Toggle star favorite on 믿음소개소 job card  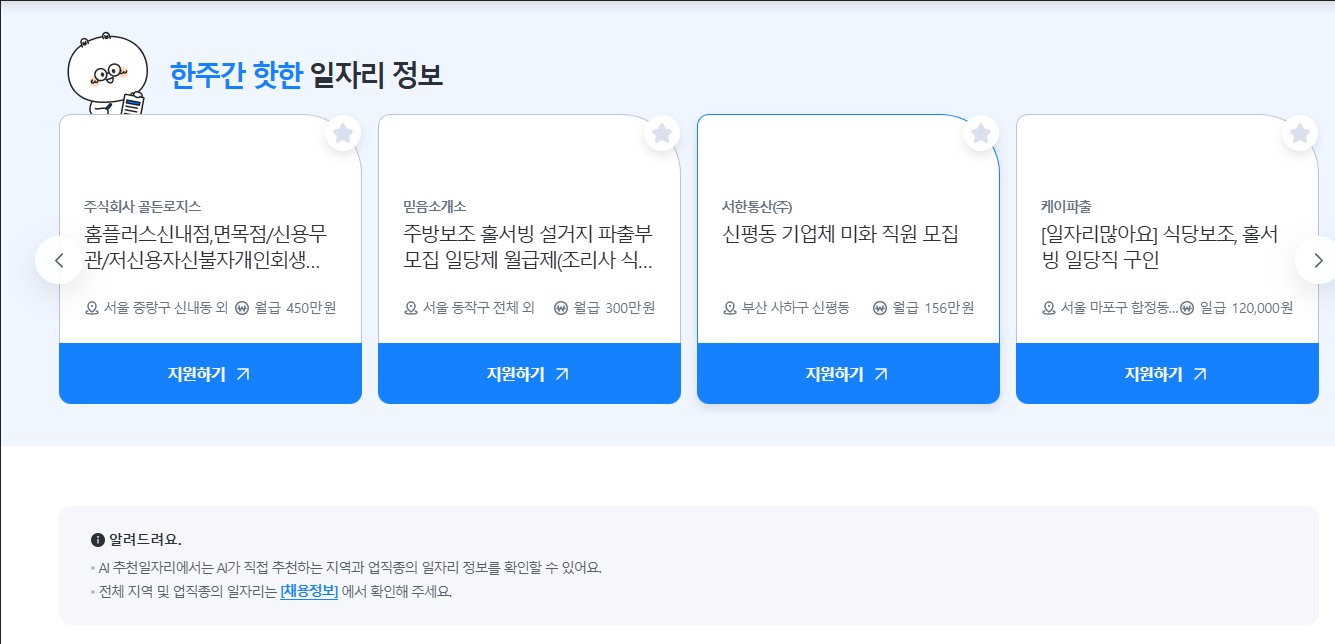(x=661, y=132)
